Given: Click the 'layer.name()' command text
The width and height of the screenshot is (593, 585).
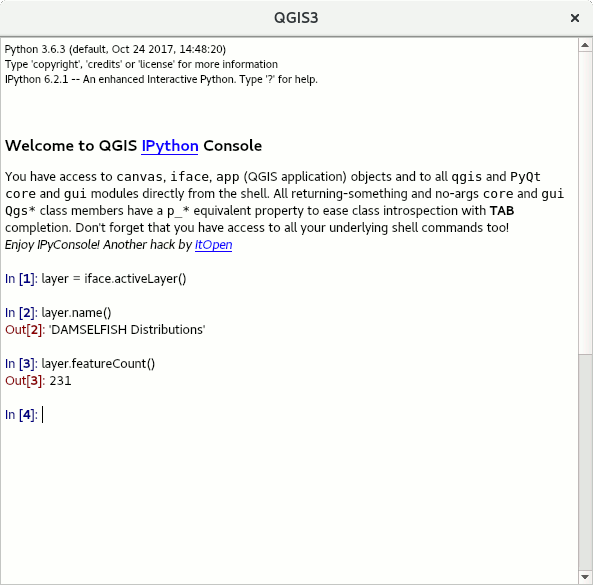Looking at the screenshot, I should (76, 313).
